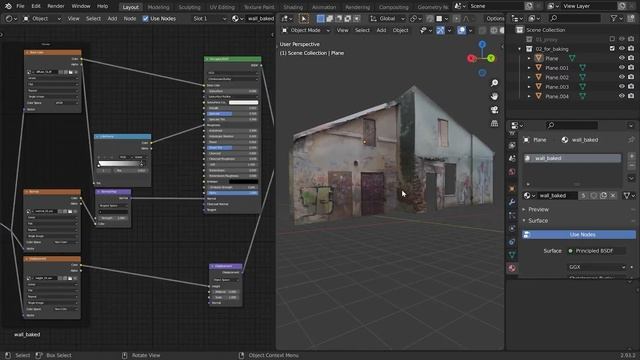The image size is (640, 360).
Task: Open the Material properties tab icon
Action: [x=512, y=268]
